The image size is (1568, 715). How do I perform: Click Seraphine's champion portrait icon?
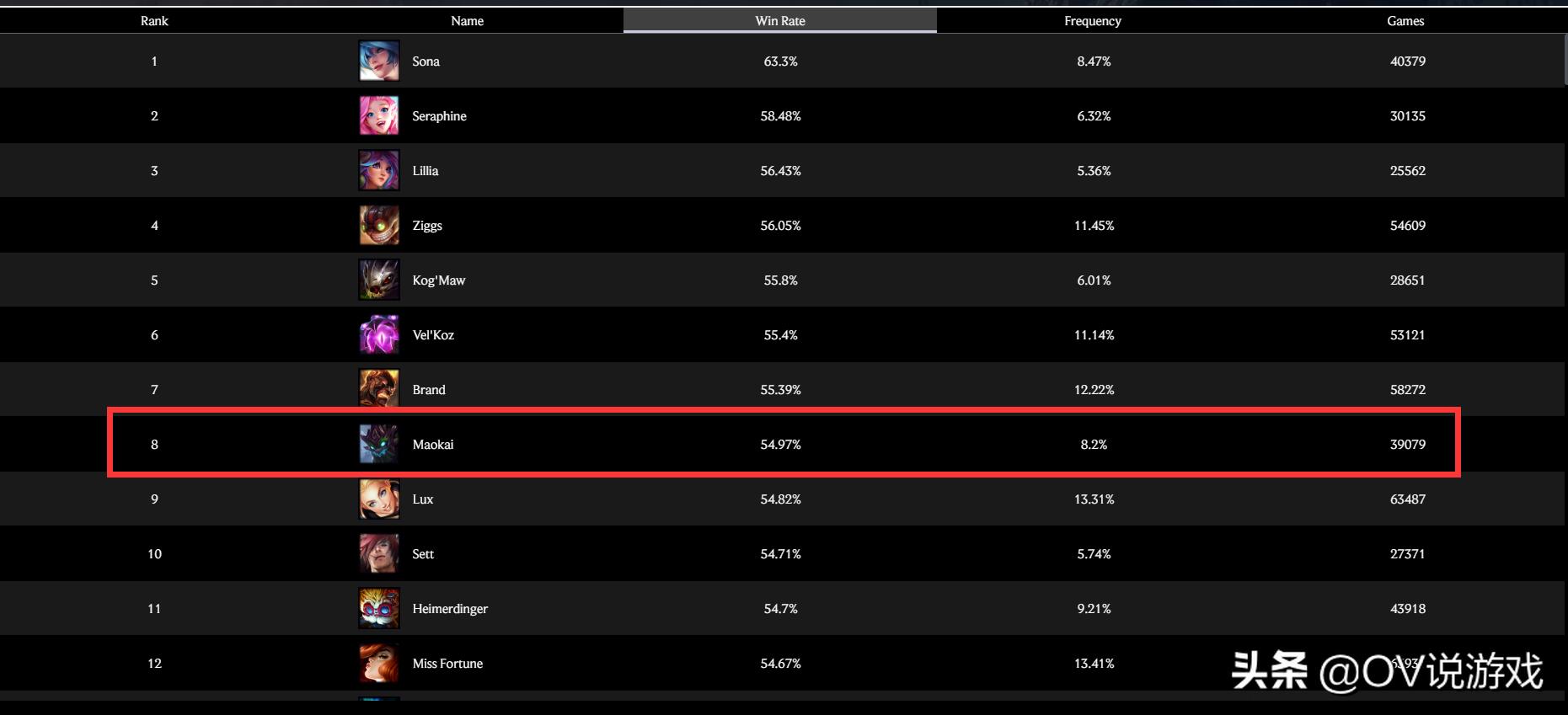[379, 116]
